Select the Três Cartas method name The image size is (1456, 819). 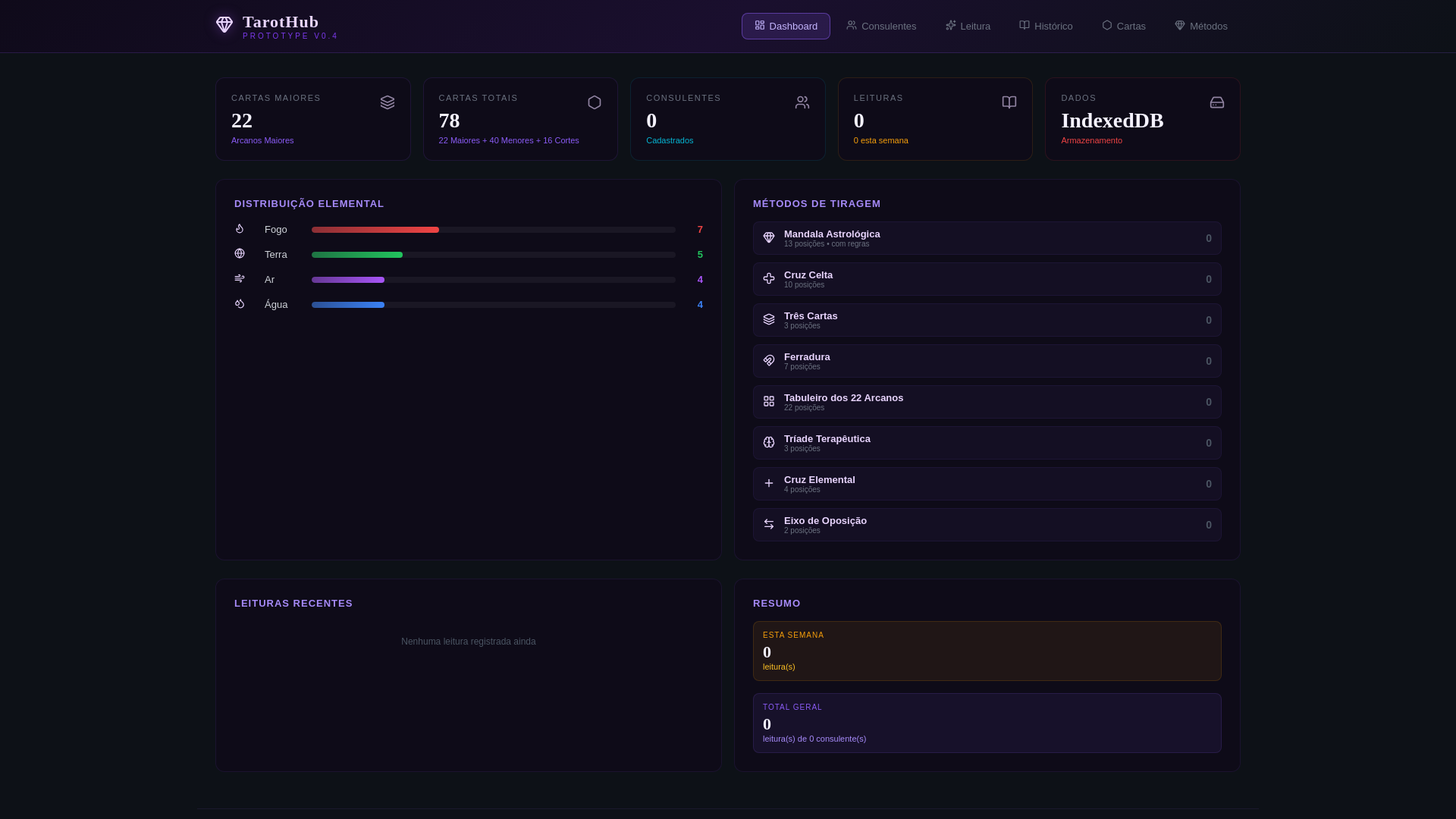click(811, 316)
